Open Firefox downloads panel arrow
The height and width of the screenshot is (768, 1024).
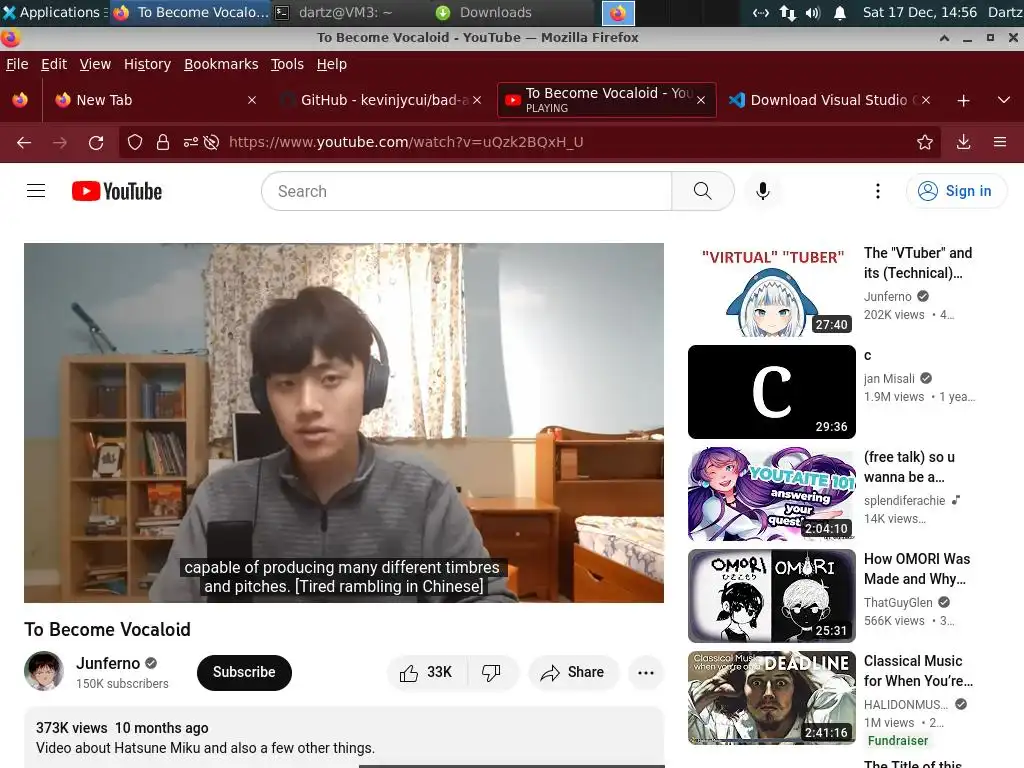pyautogui.click(x=963, y=142)
